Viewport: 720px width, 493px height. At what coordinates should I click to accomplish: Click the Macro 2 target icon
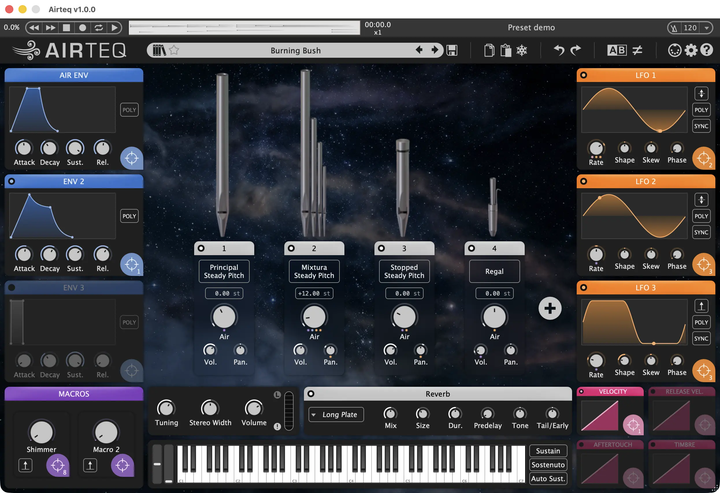(x=122, y=465)
